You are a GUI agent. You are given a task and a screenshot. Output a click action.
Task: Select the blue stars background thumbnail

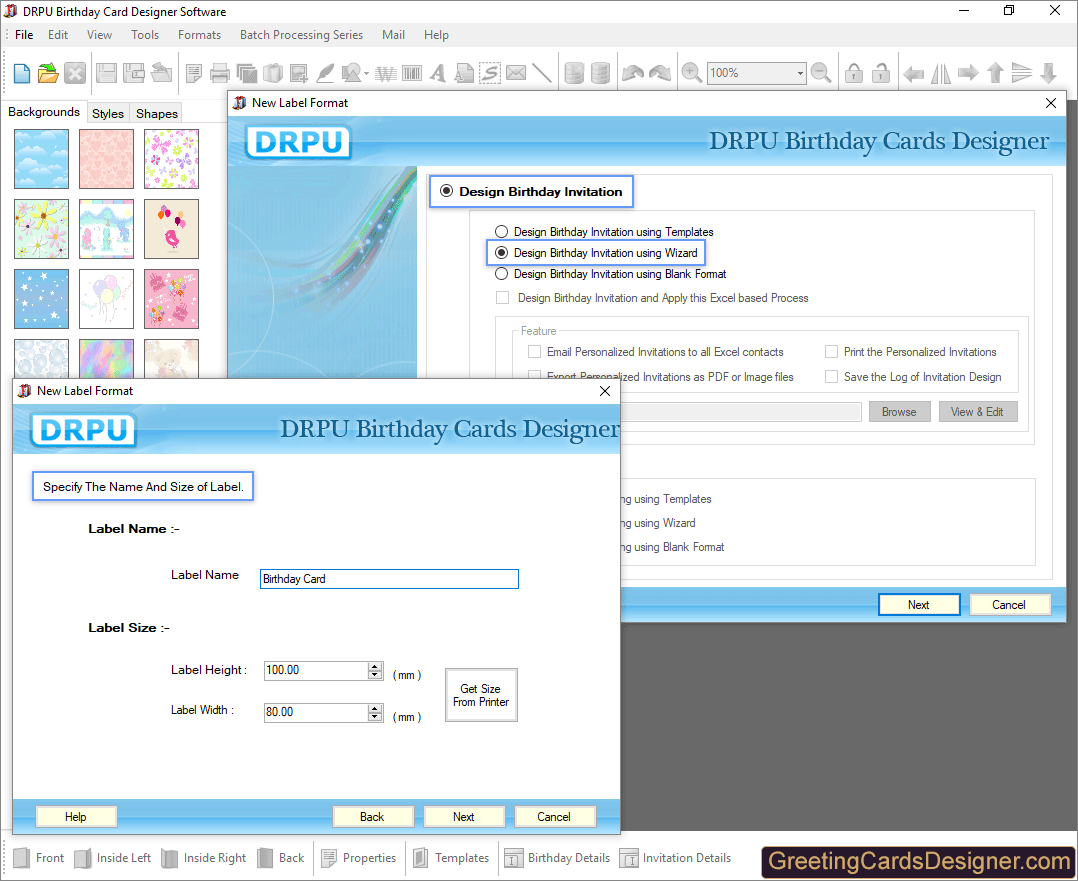pyautogui.click(x=41, y=299)
